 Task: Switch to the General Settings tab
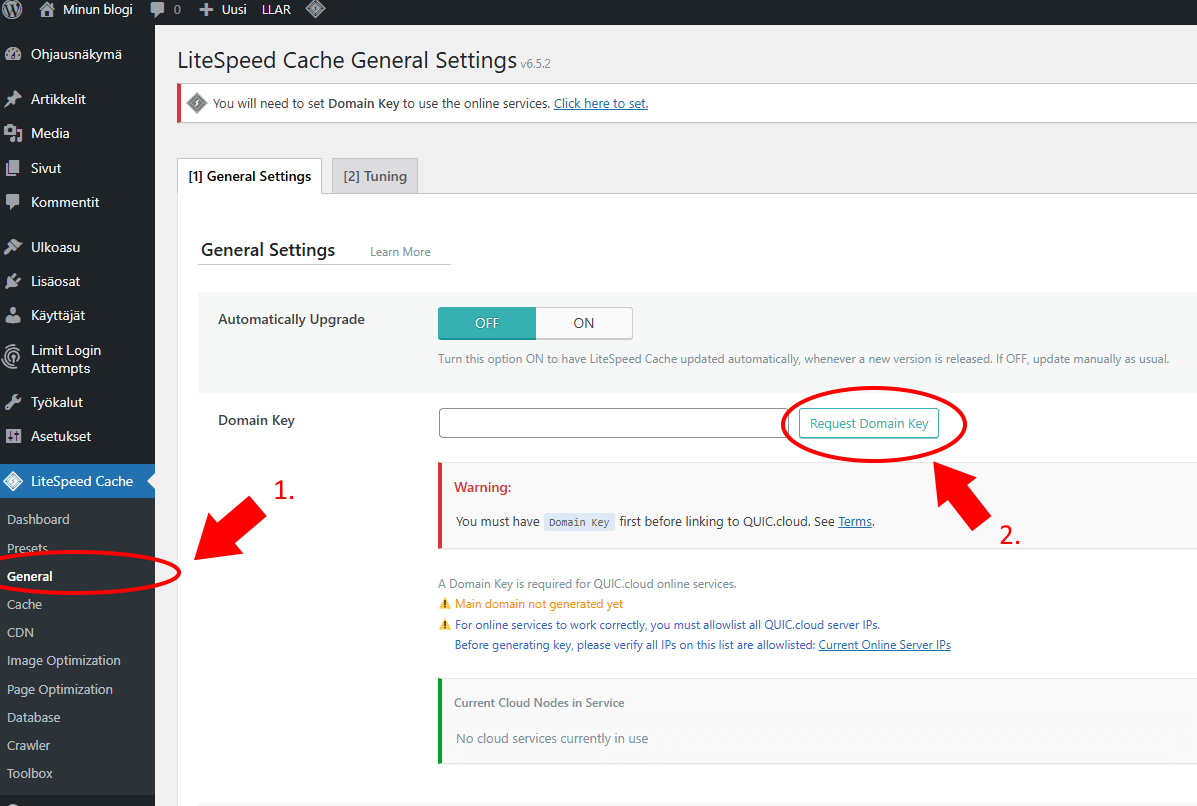tap(250, 176)
